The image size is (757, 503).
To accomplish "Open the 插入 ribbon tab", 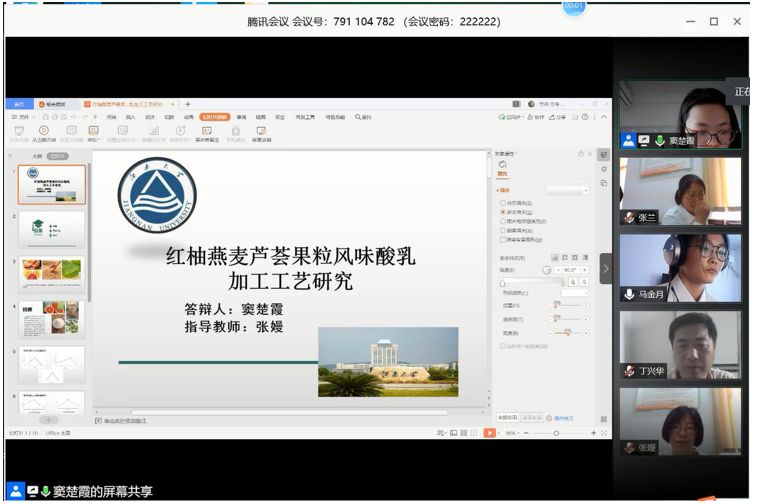I will [x=130, y=117].
